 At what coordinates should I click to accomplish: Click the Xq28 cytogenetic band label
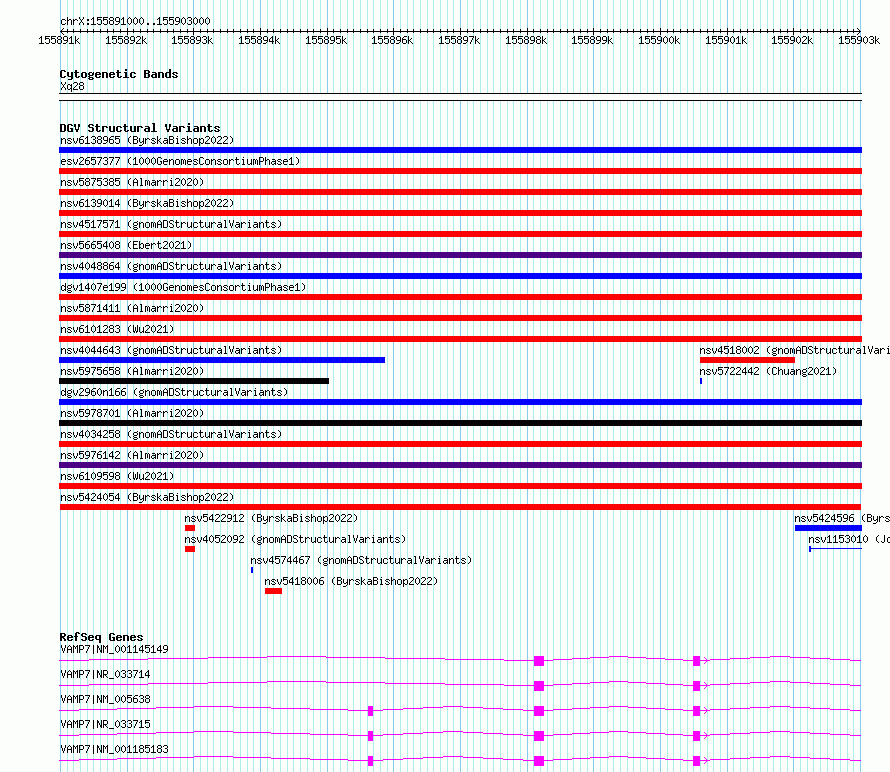72,86
